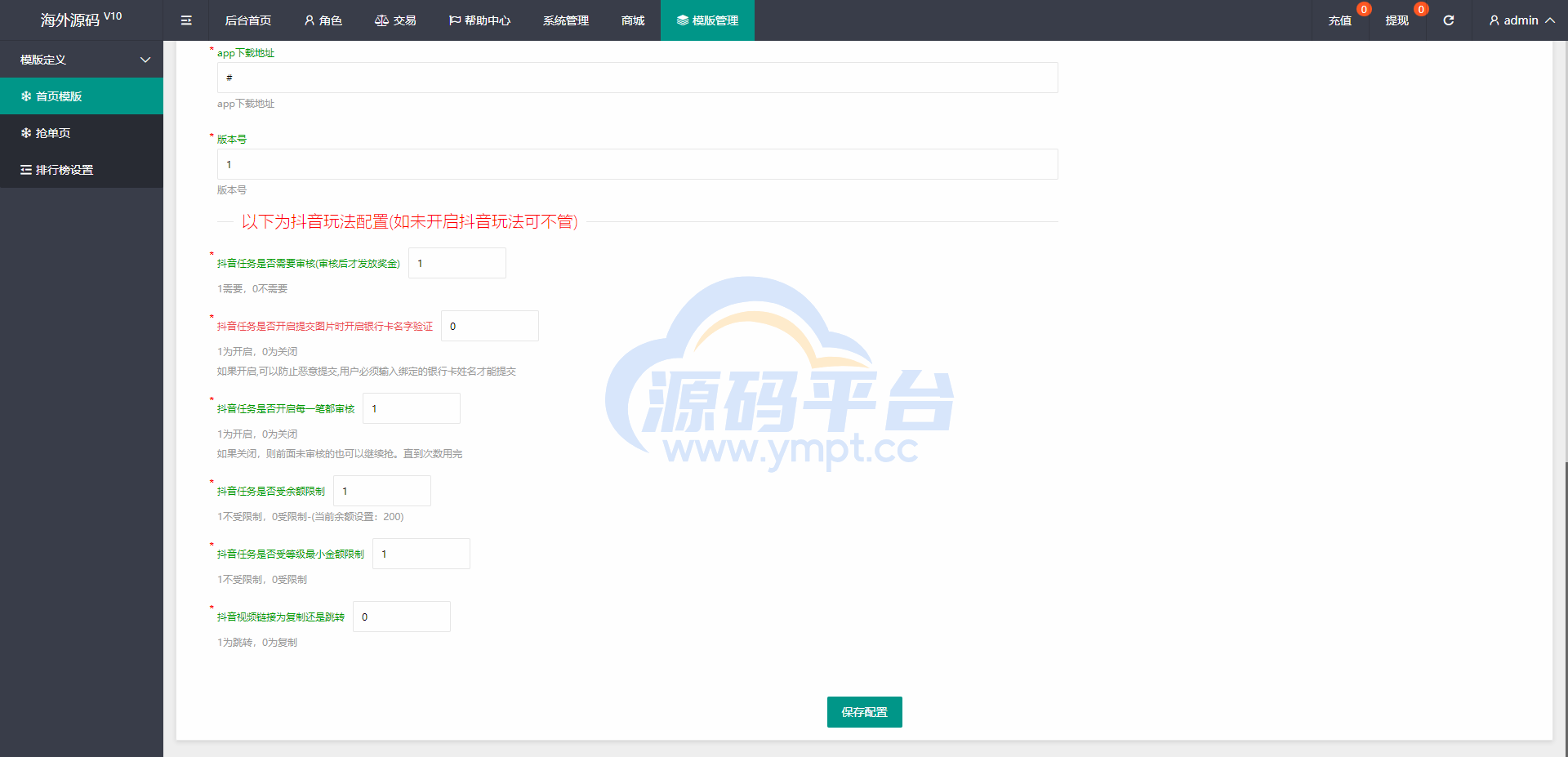Focus the 银行卡名字验证 input field
Screen dimensions: 1568x757
point(490,326)
